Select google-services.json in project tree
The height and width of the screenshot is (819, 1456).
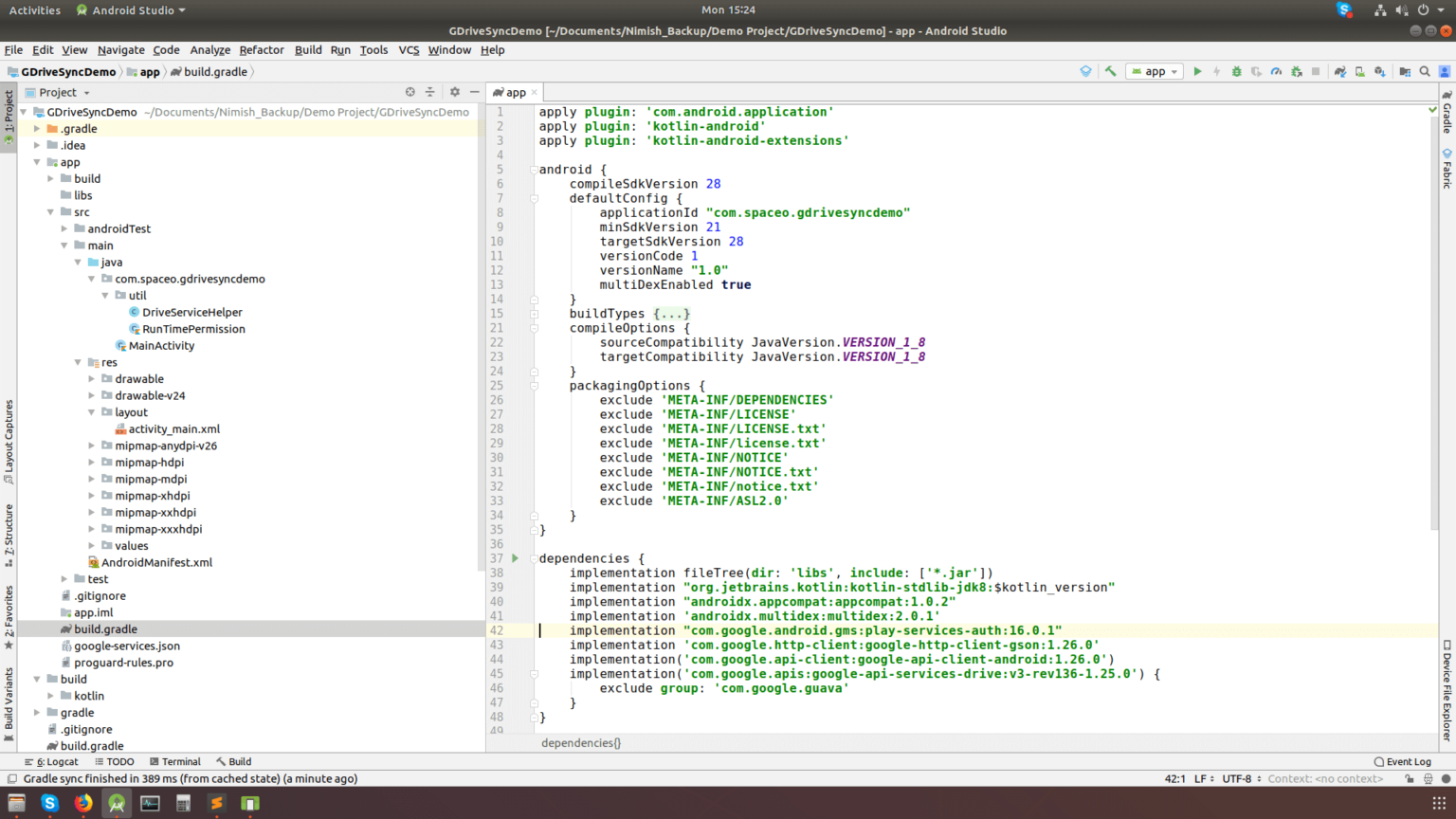(127, 646)
